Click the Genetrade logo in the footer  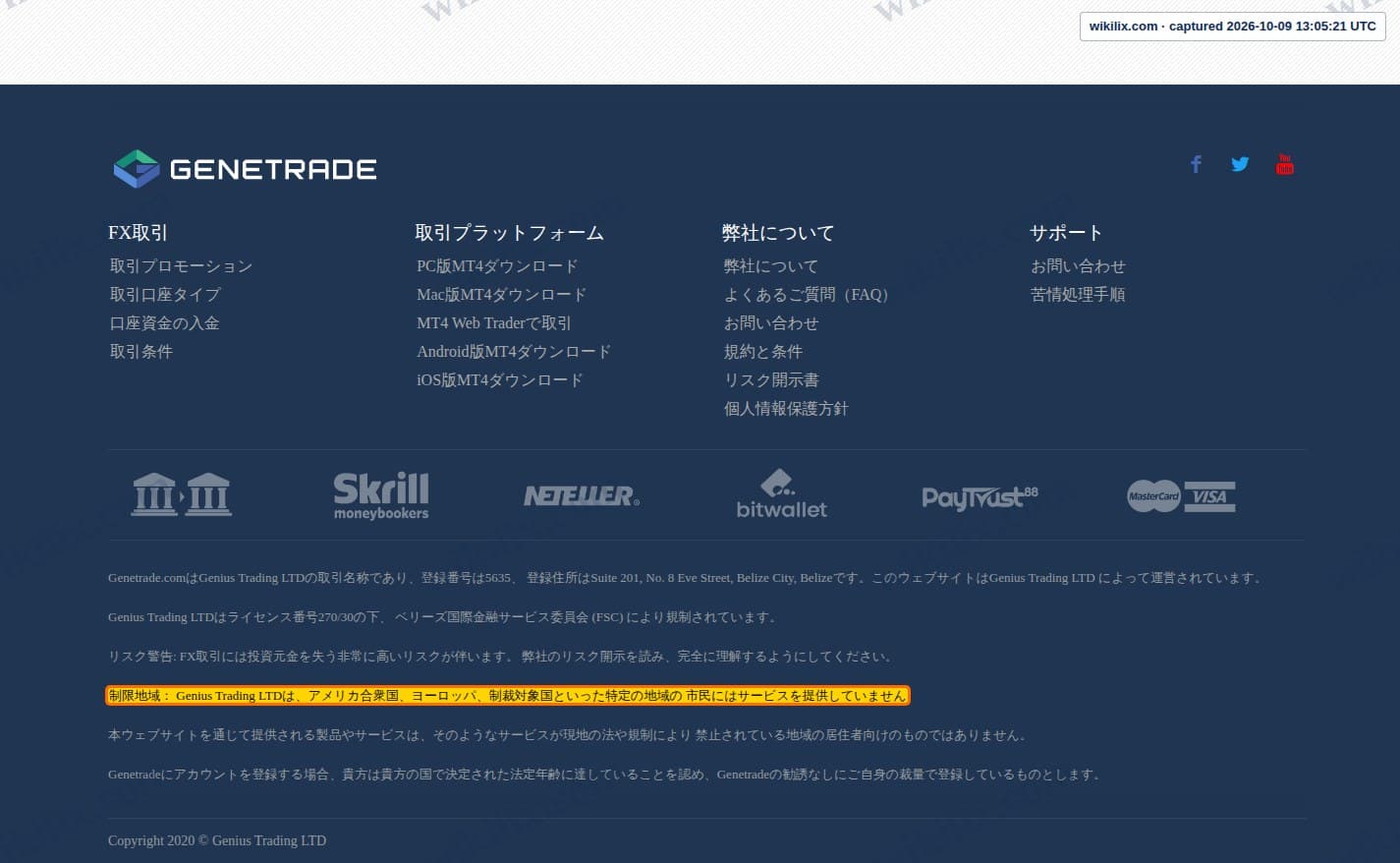pos(245,169)
